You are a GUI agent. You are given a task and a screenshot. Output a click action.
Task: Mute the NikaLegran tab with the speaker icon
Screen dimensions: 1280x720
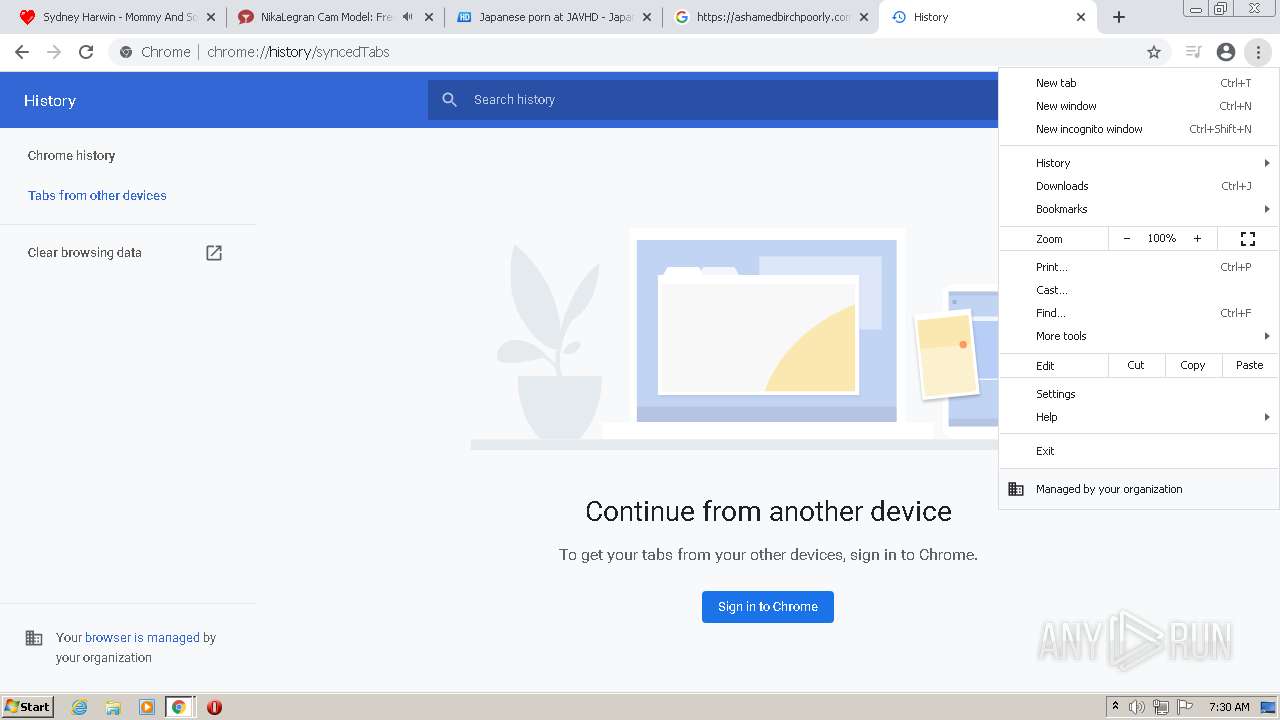coord(407,17)
